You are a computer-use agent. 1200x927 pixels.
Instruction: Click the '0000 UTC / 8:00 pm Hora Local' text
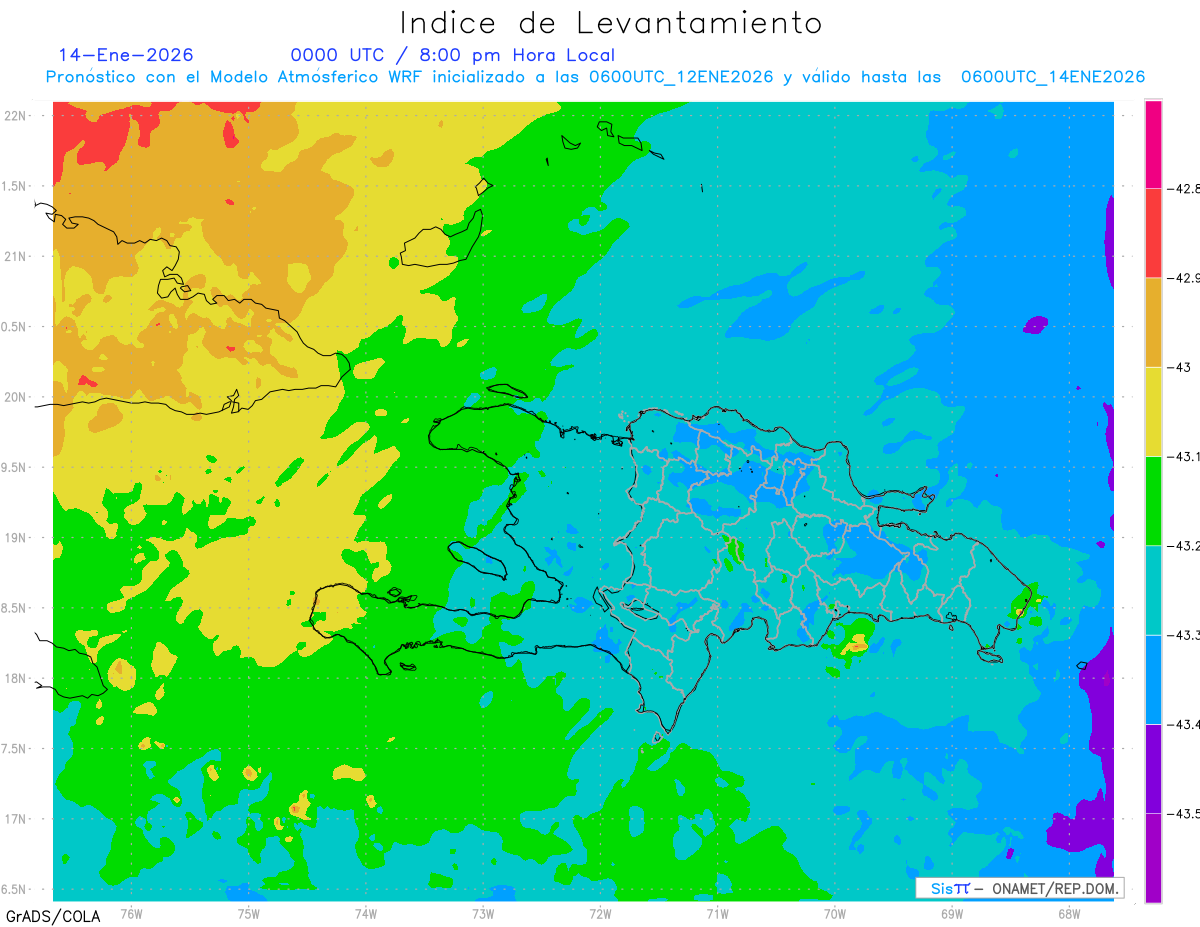coord(453,56)
